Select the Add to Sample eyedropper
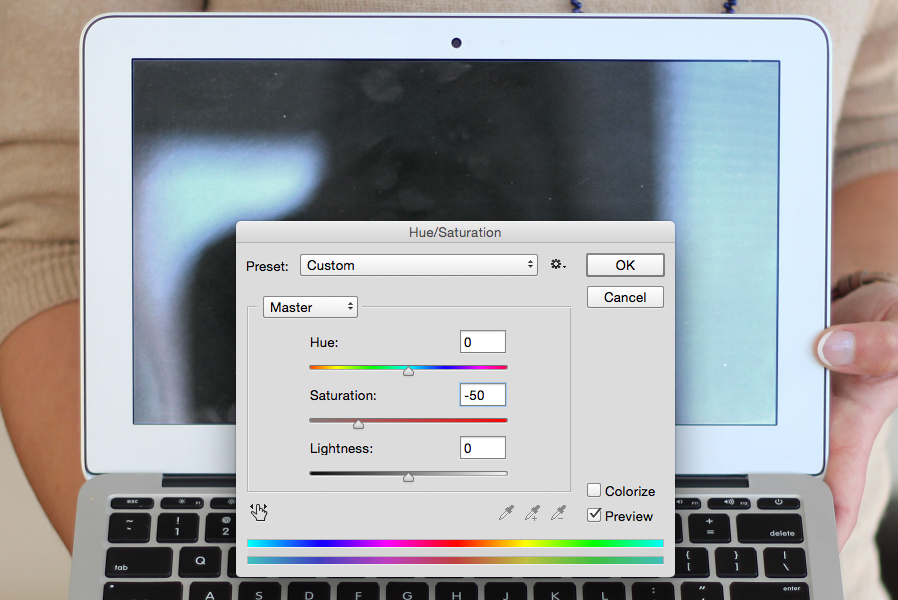The height and width of the screenshot is (600, 898). [x=532, y=512]
